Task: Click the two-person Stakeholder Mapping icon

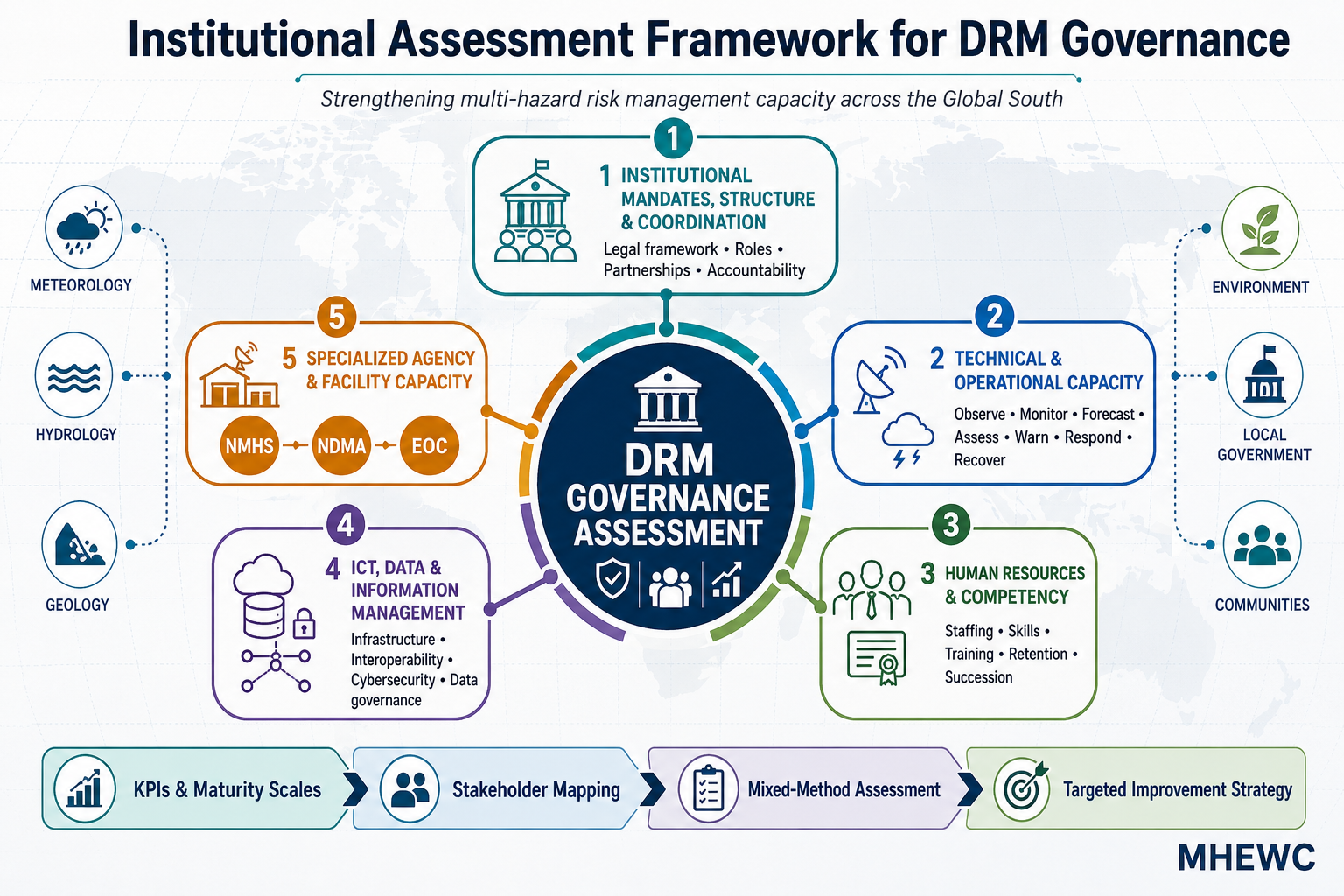Action: pos(409,788)
